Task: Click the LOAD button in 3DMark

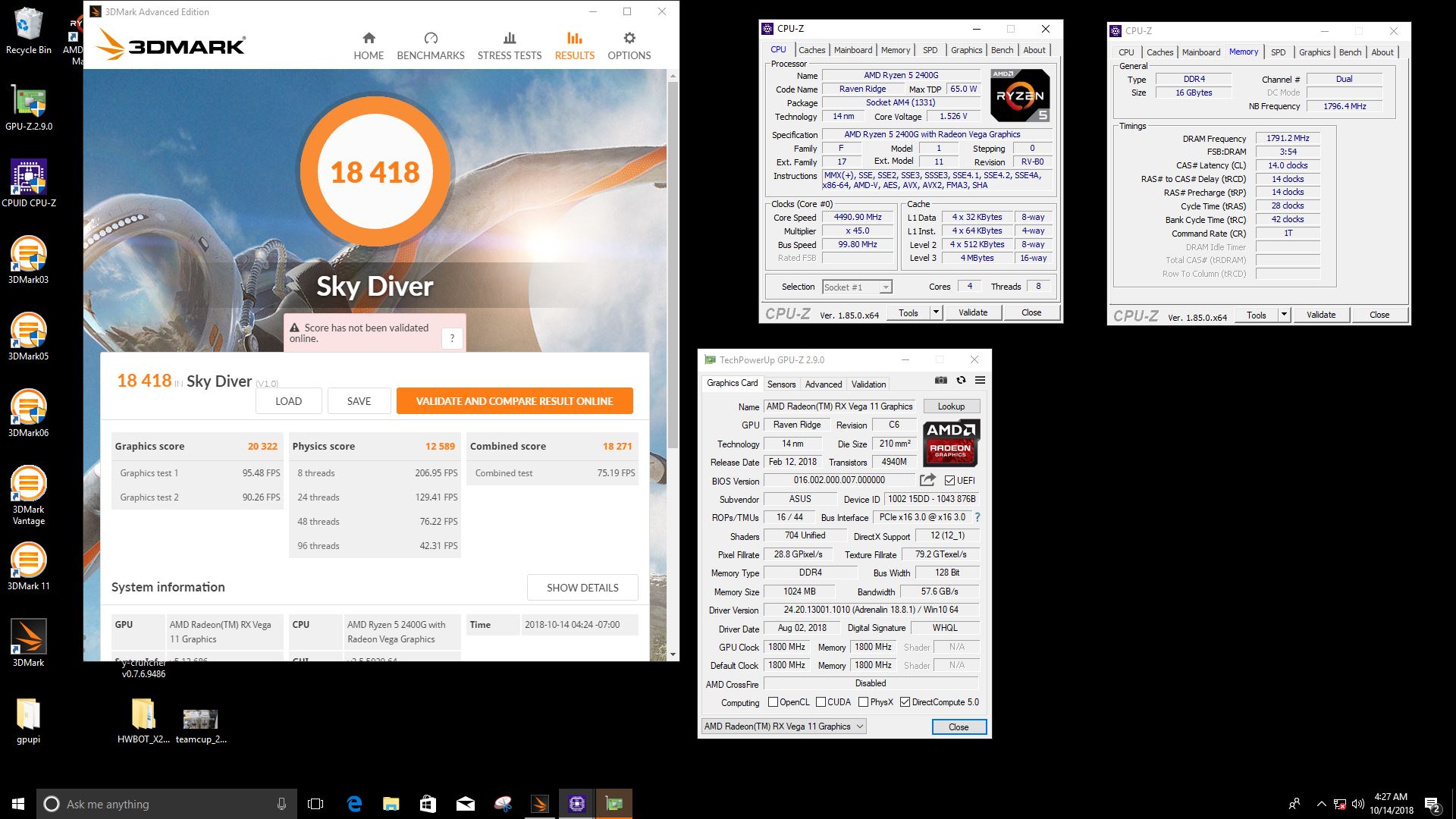Action: click(288, 401)
